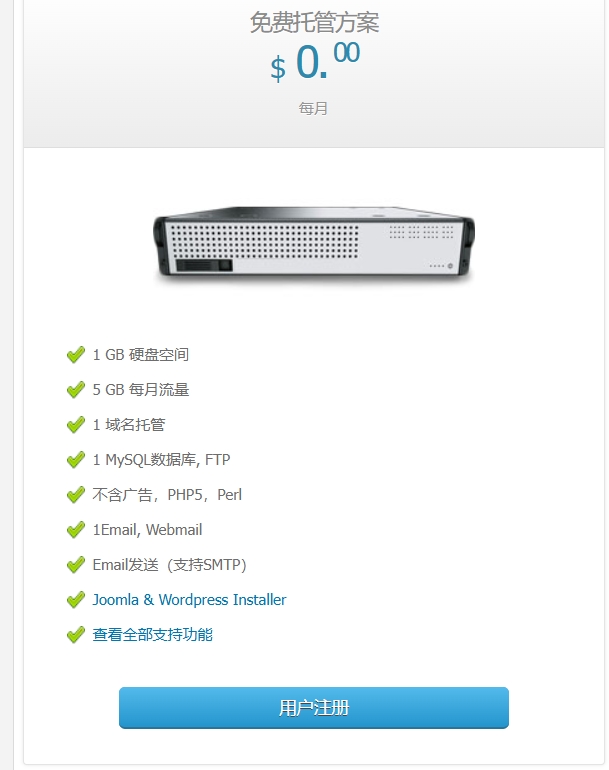
Task: Click the server hardware image
Action: [314, 245]
